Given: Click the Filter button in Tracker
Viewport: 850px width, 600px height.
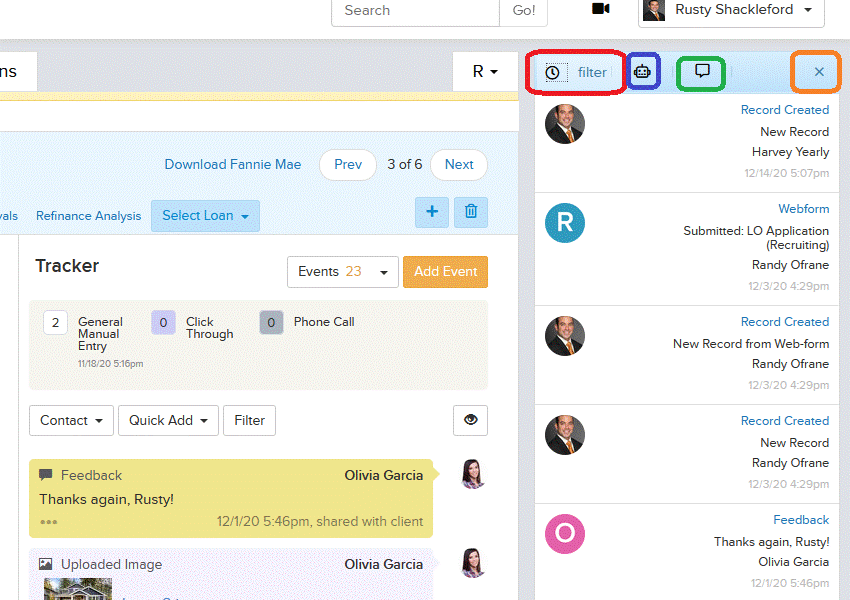Looking at the screenshot, I should pyautogui.click(x=249, y=421).
